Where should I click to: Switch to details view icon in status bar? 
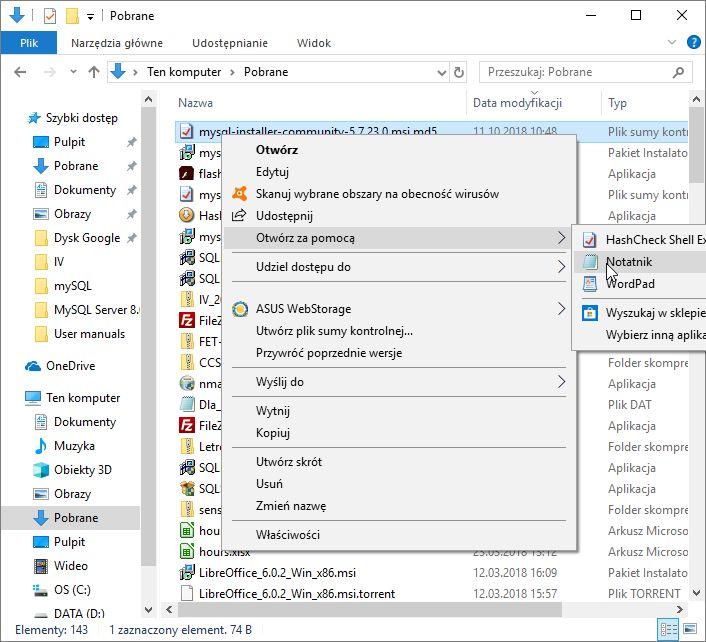coord(669,629)
